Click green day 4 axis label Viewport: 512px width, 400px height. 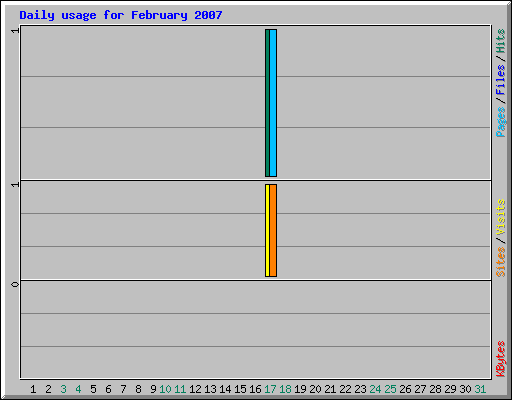(x=78, y=389)
